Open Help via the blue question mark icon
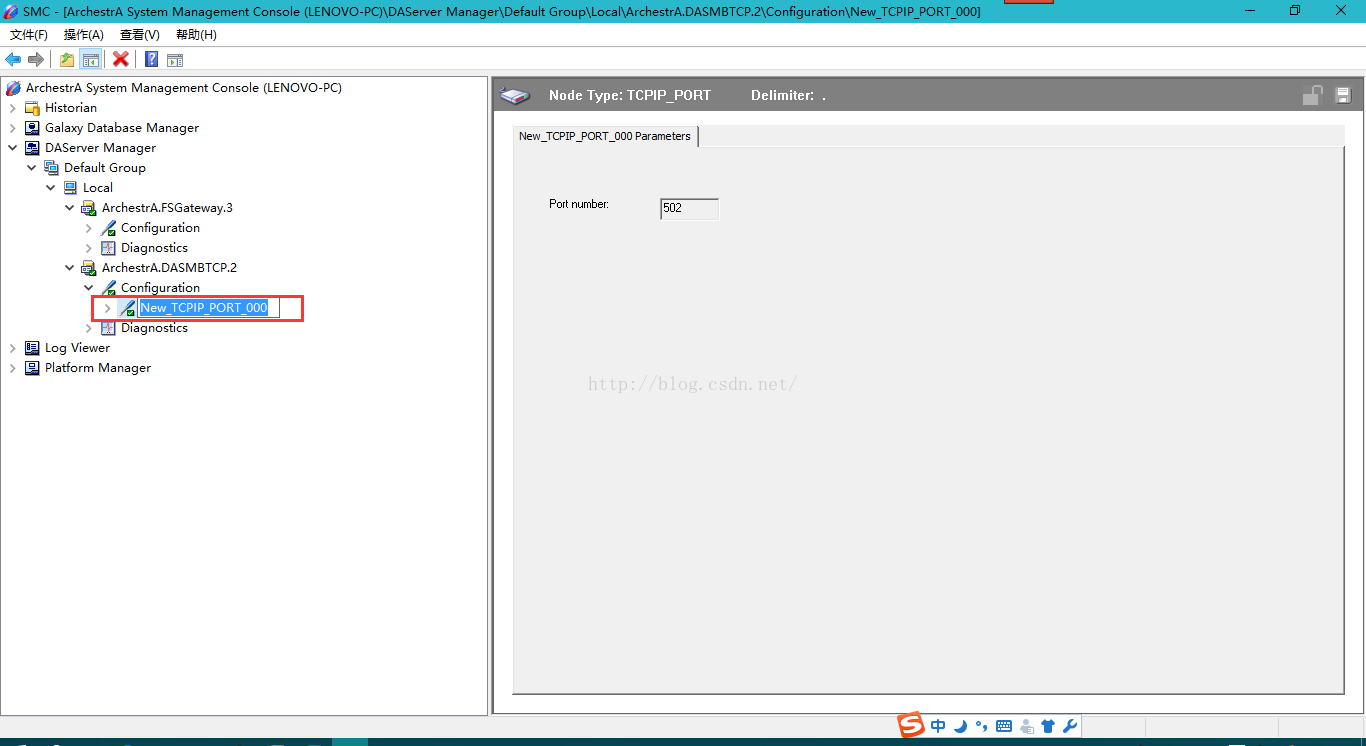The width and height of the screenshot is (1366, 746). [x=151, y=60]
